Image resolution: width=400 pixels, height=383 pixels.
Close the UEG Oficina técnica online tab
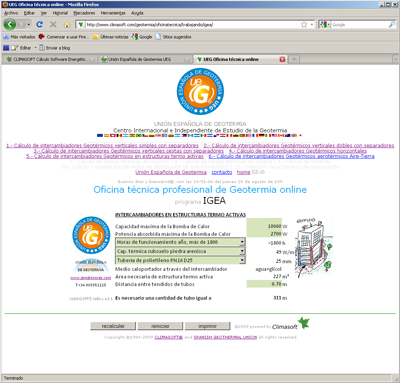282,59
